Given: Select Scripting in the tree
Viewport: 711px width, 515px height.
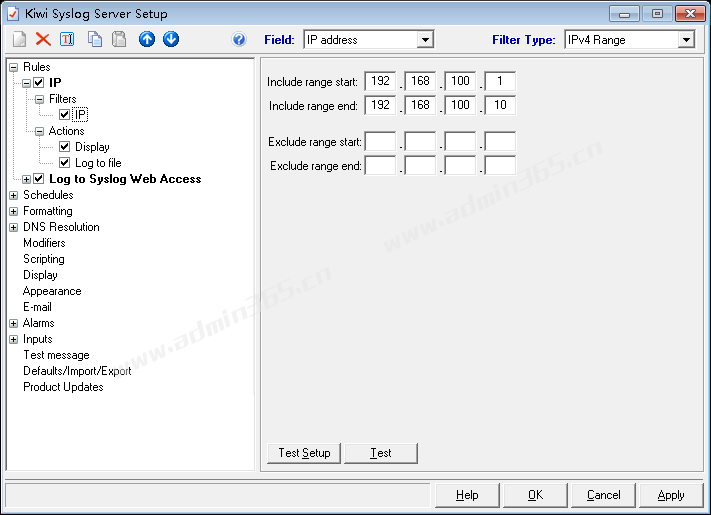Looking at the screenshot, I should click(x=44, y=259).
